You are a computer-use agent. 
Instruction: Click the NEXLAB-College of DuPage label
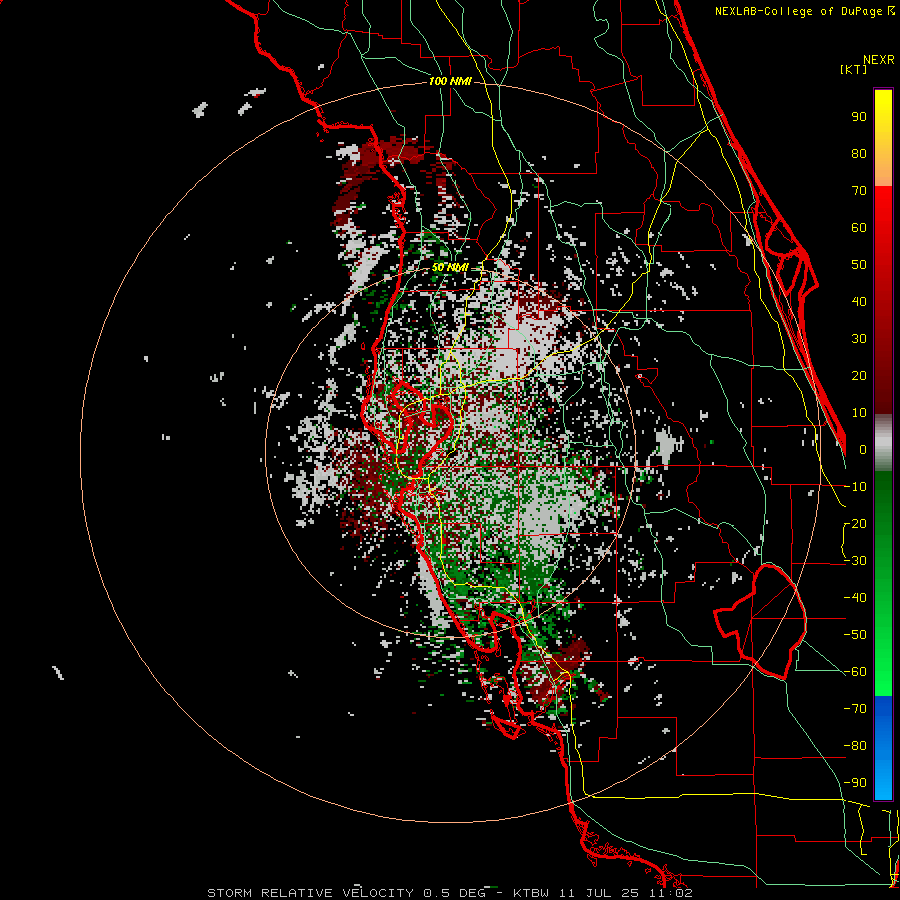pyautogui.click(x=804, y=11)
